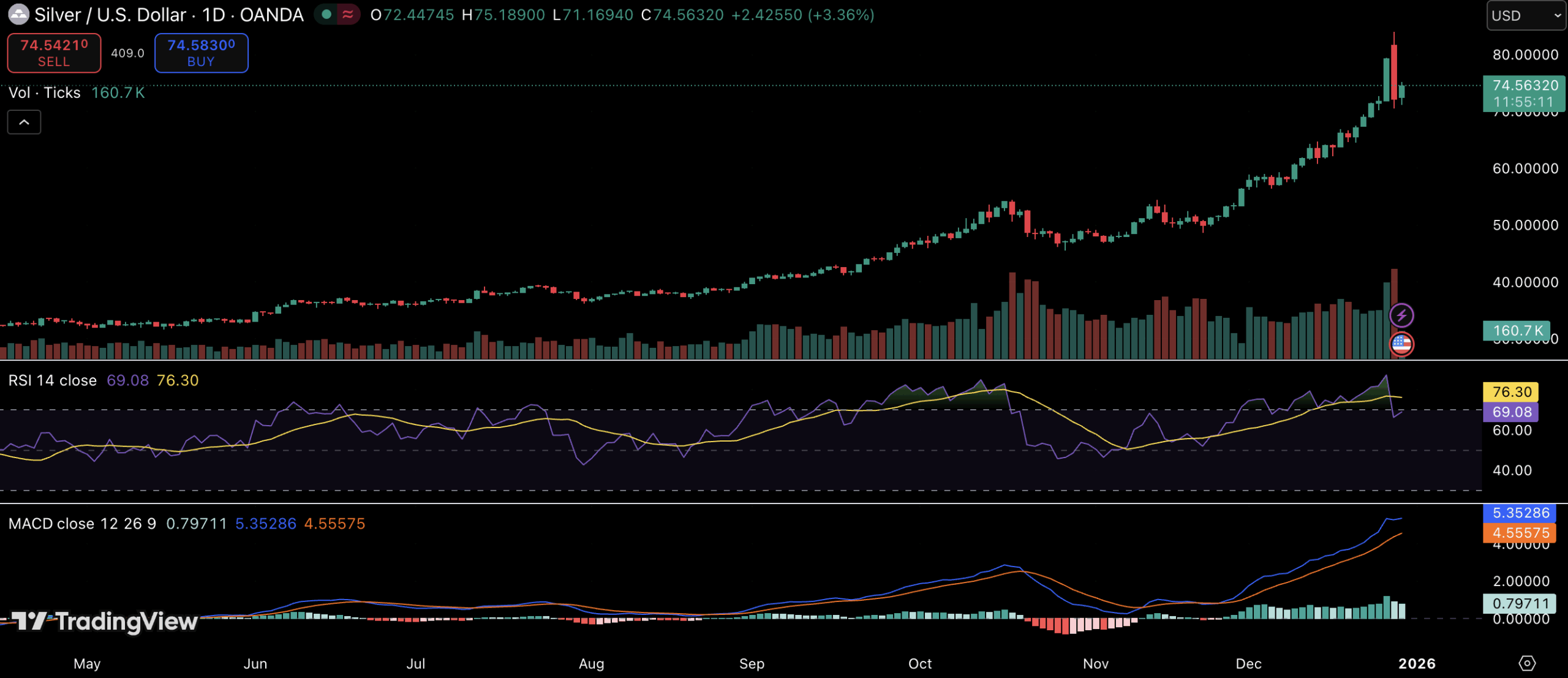
Task: Click the BUY 74.58300 button
Action: (x=201, y=53)
